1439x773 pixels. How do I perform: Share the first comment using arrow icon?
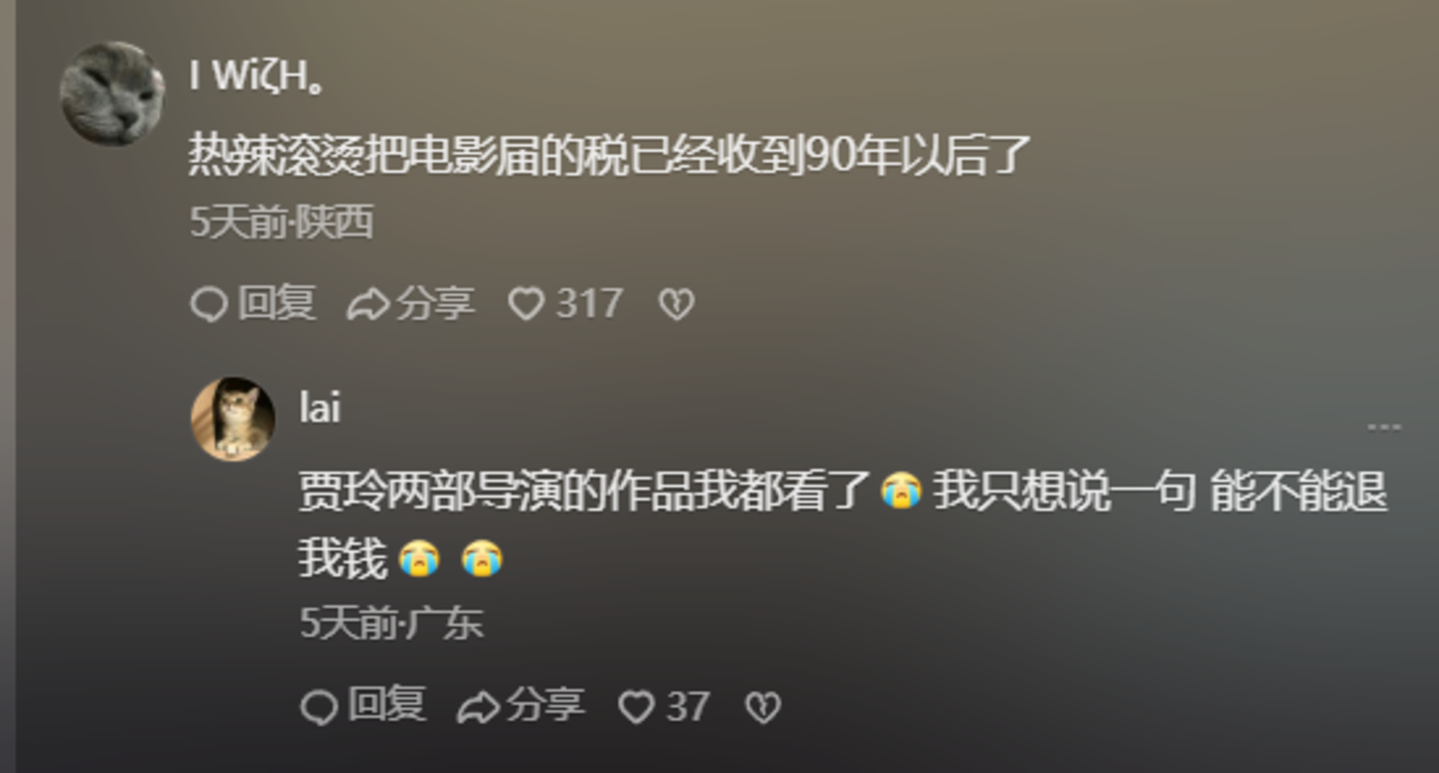367,304
